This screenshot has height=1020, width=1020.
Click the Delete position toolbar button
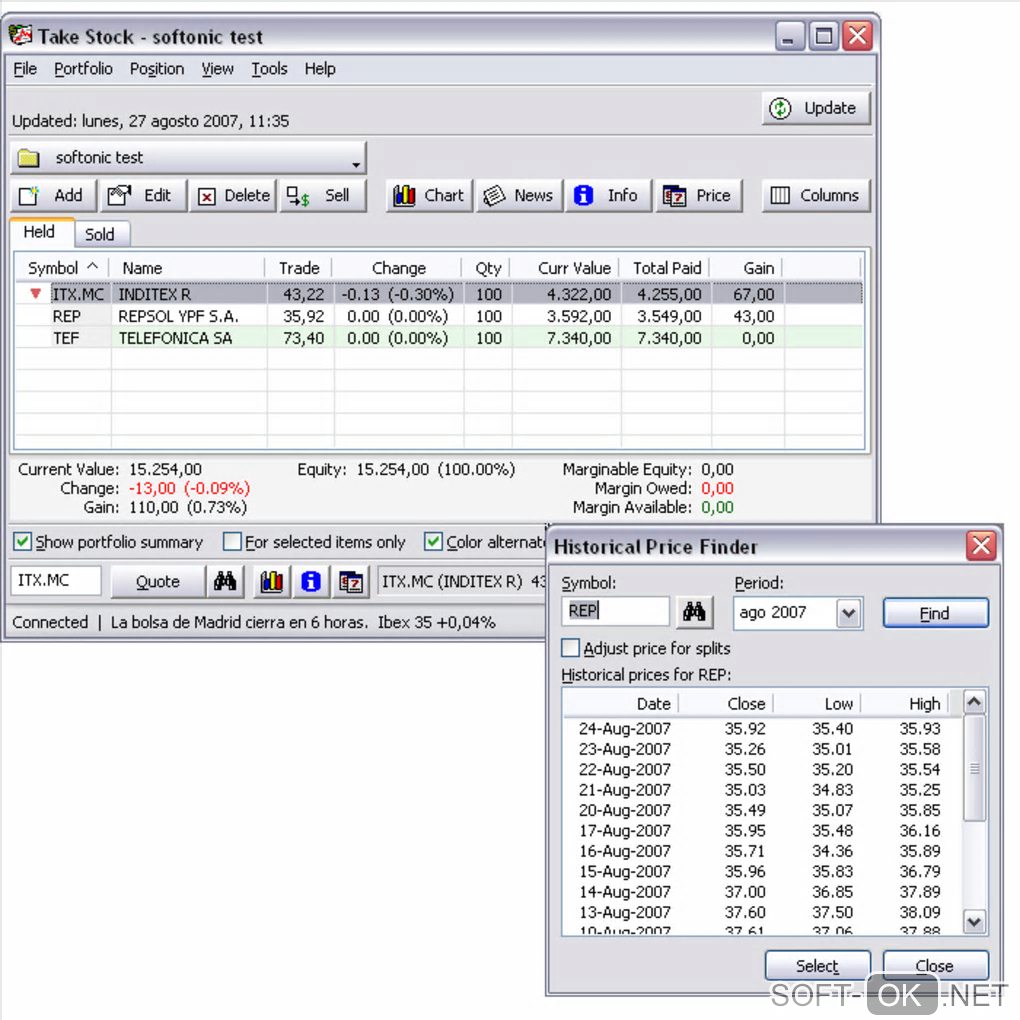click(233, 195)
